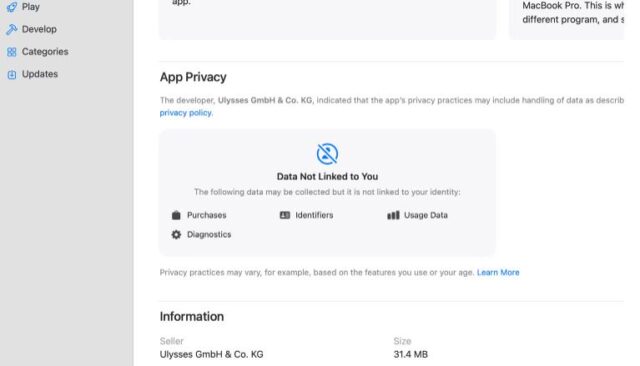Click the Usage Data bar chart icon
640x366 pixels.
pyautogui.click(x=393, y=215)
